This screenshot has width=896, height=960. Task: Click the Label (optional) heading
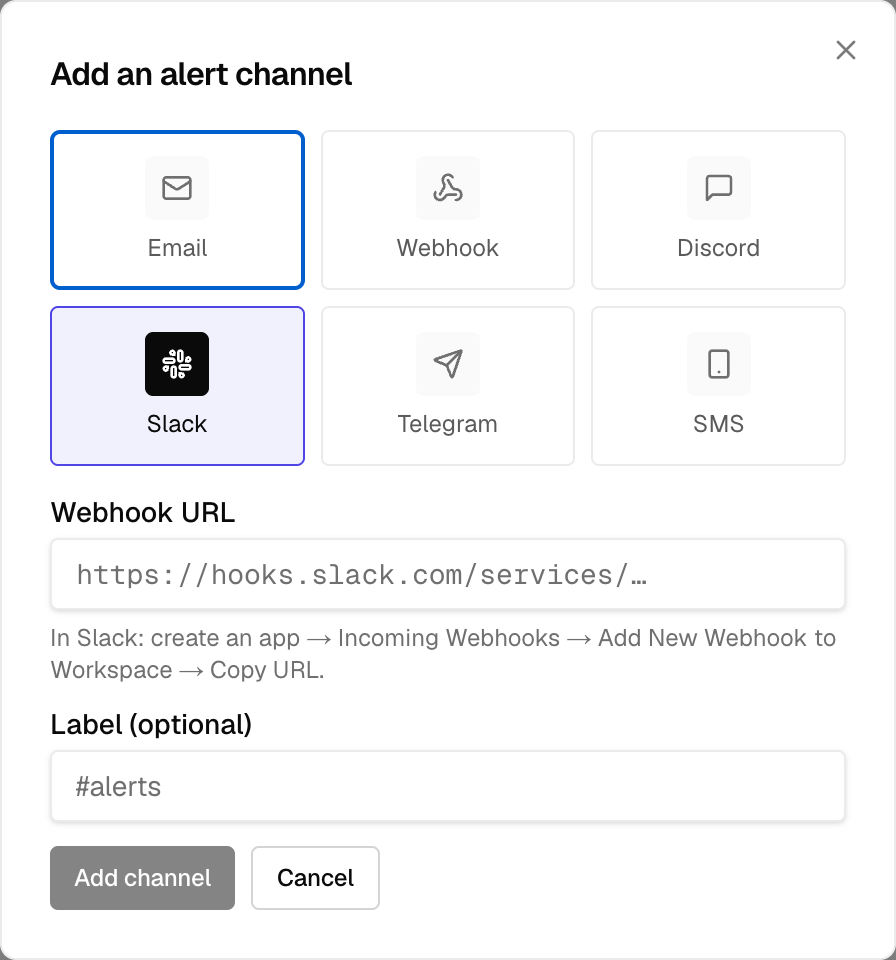[151, 724]
